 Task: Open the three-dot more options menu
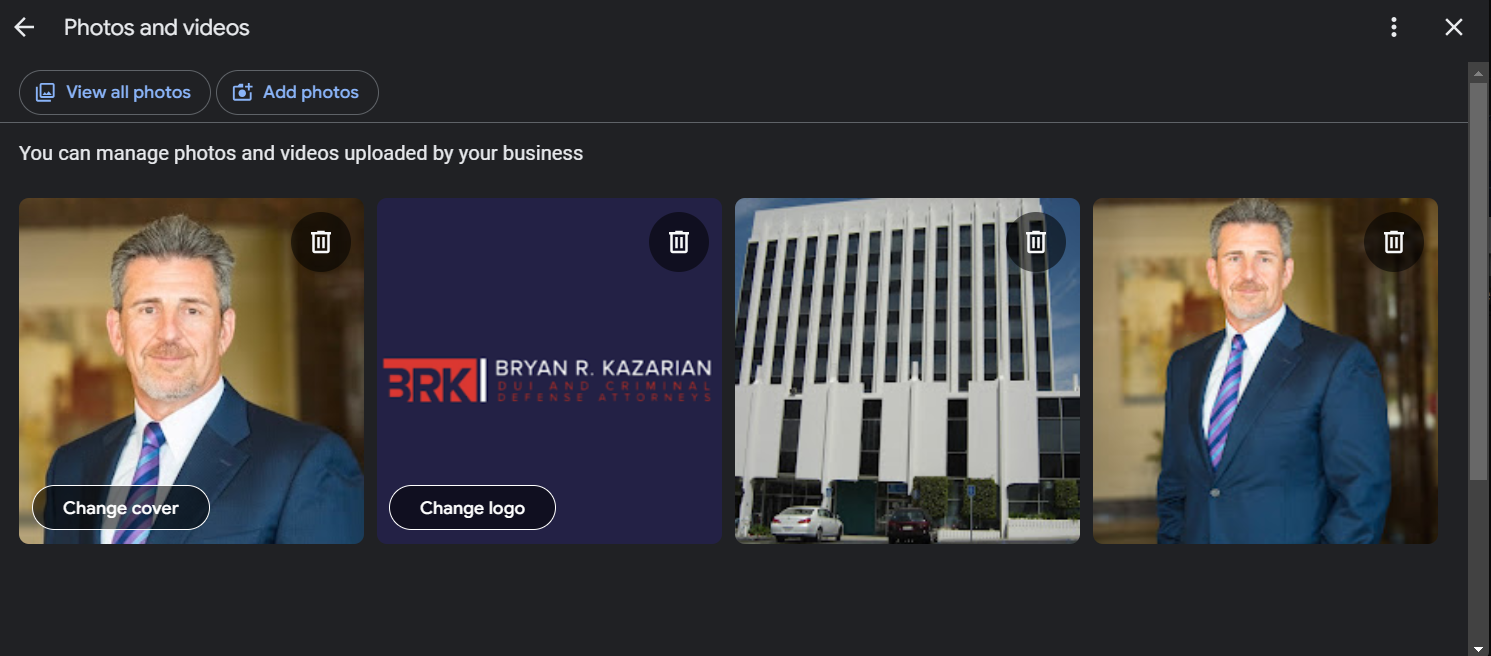pyautogui.click(x=1394, y=28)
